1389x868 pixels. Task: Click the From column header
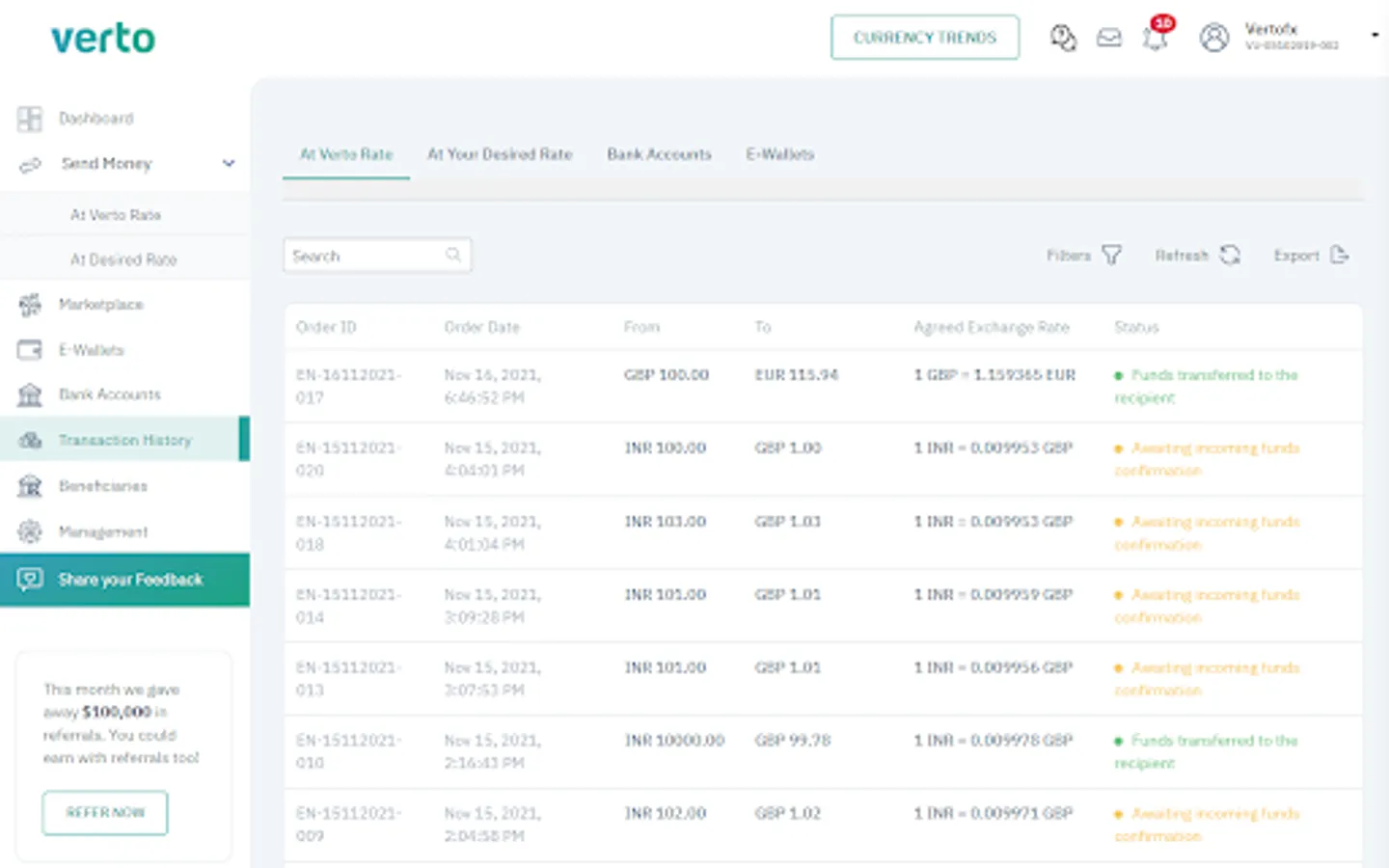pyautogui.click(x=641, y=327)
